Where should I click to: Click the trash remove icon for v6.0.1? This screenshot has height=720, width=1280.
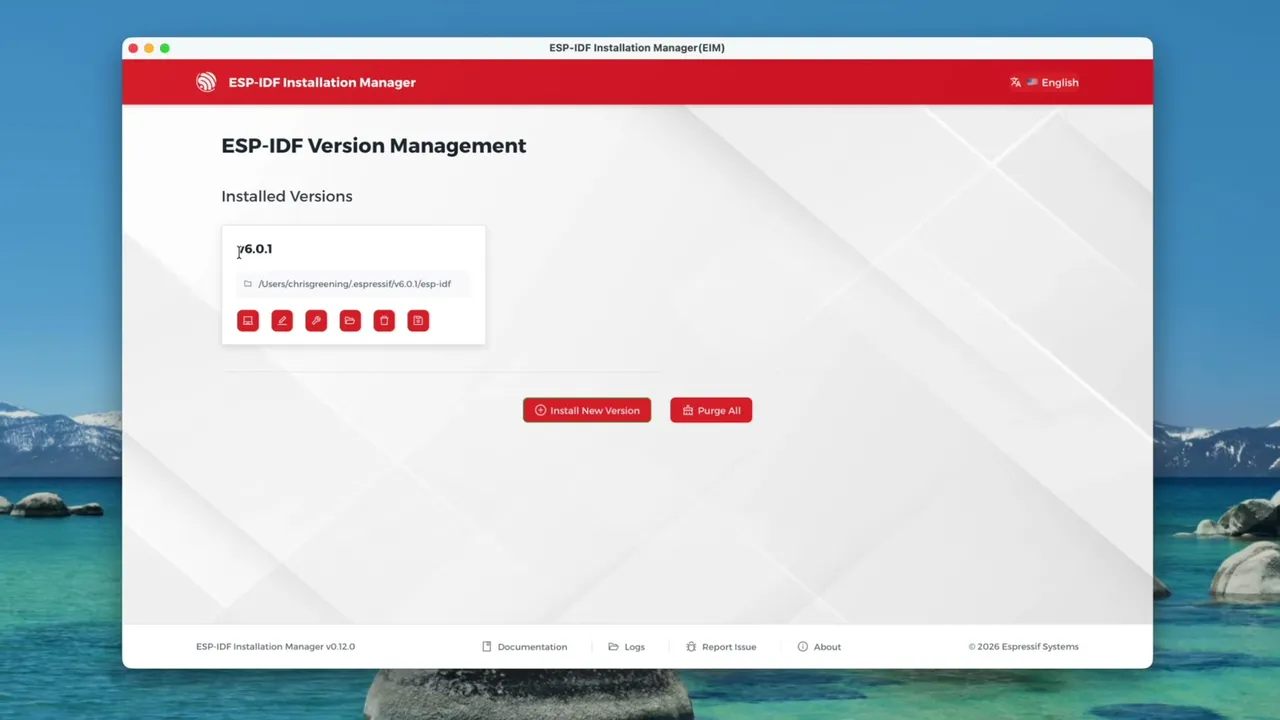click(384, 320)
